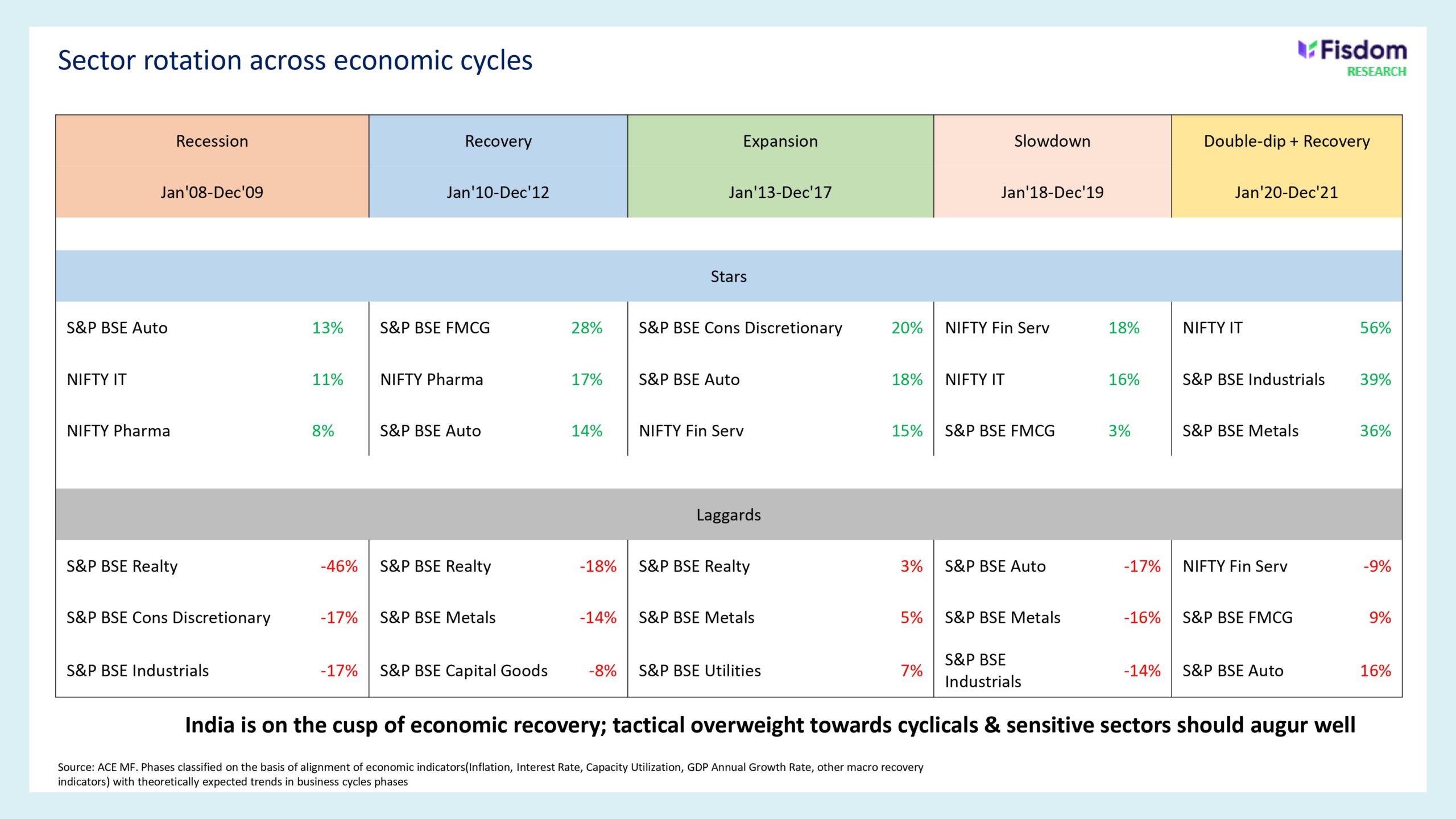The width and height of the screenshot is (1456, 819).
Task: Click the slide title 'Sector rotation across economic cycles'
Action: point(295,60)
